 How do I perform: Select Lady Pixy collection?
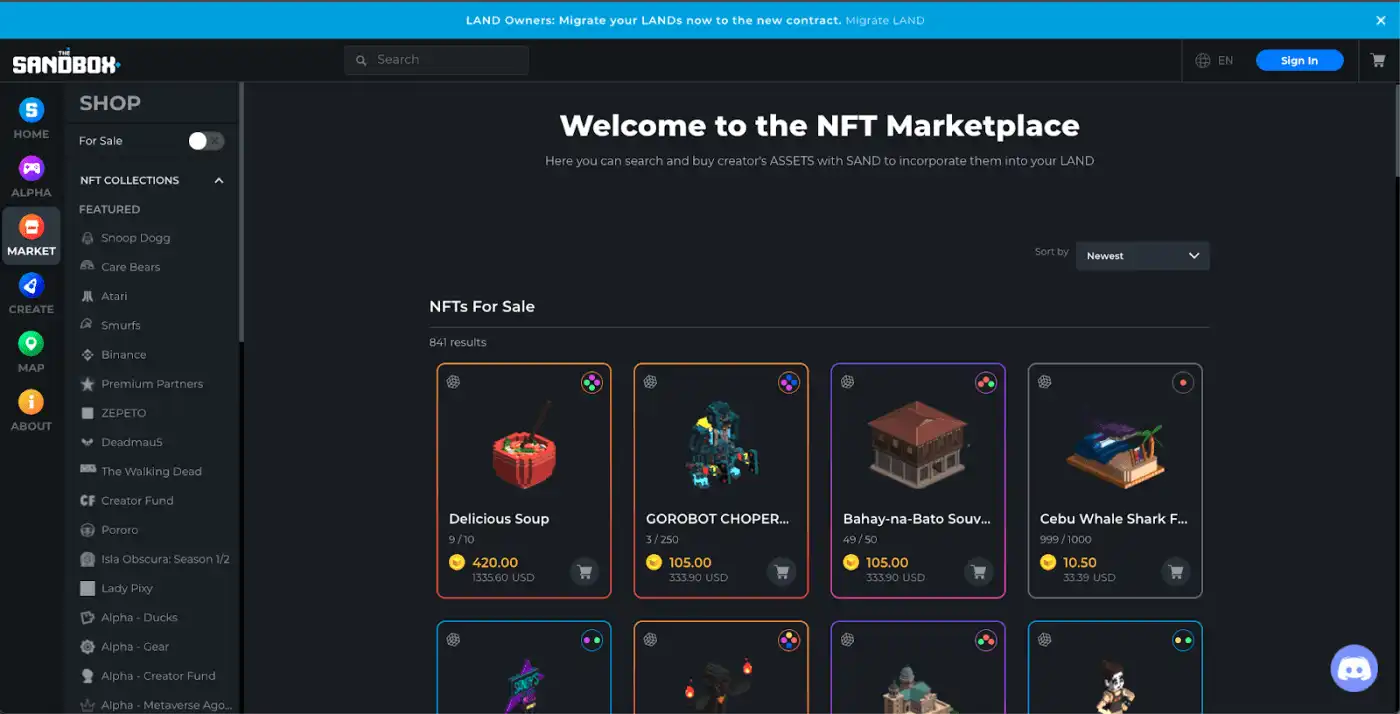click(126, 588)
